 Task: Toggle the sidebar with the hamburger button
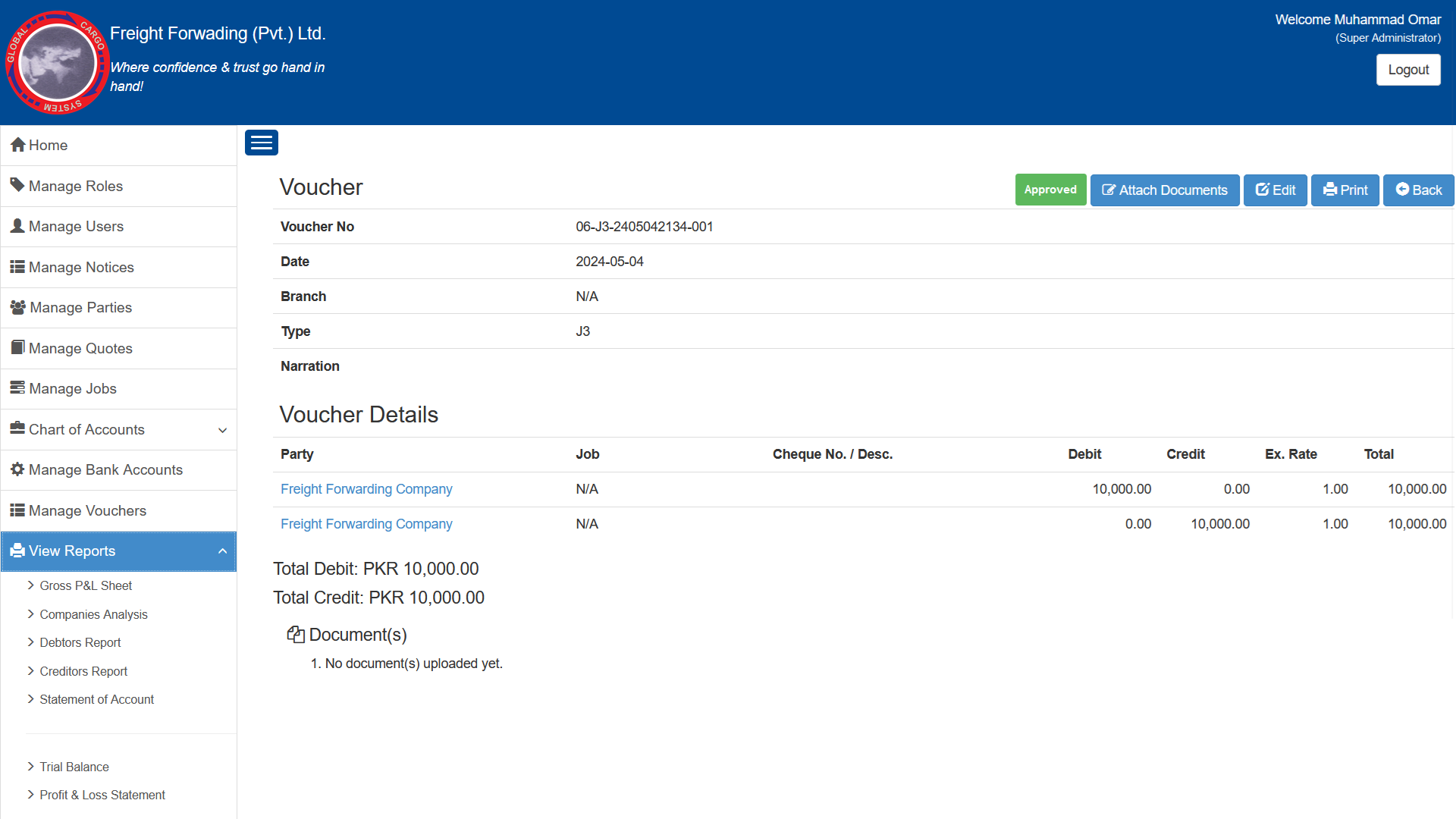coord(262,143)
